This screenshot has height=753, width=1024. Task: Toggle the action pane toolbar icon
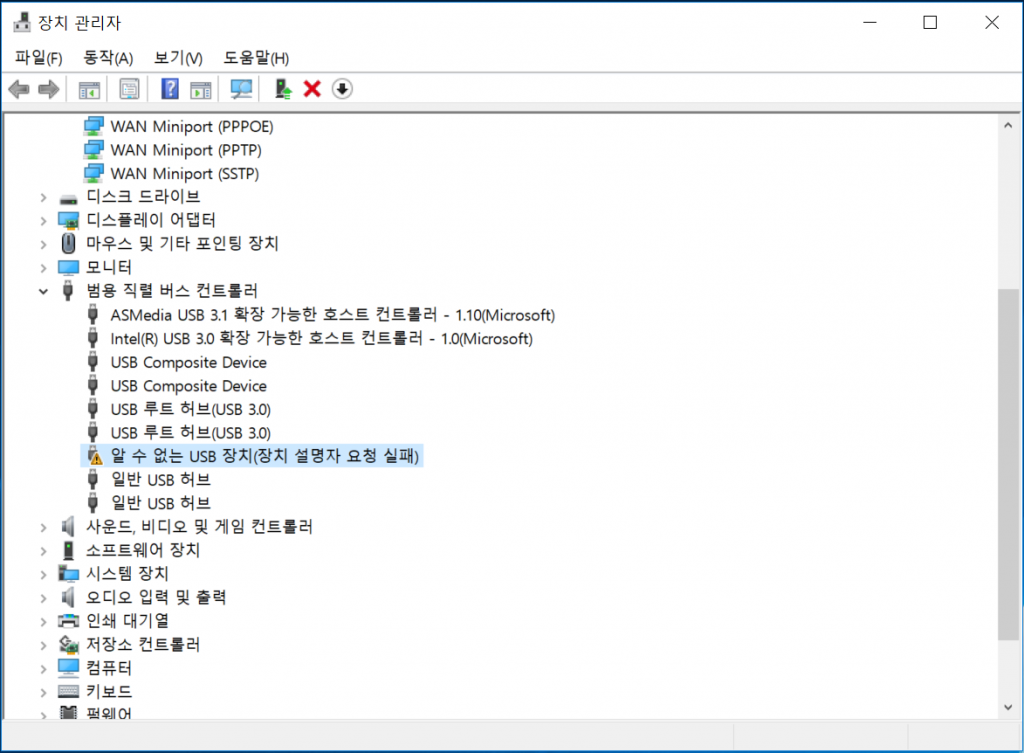[201, 89]
